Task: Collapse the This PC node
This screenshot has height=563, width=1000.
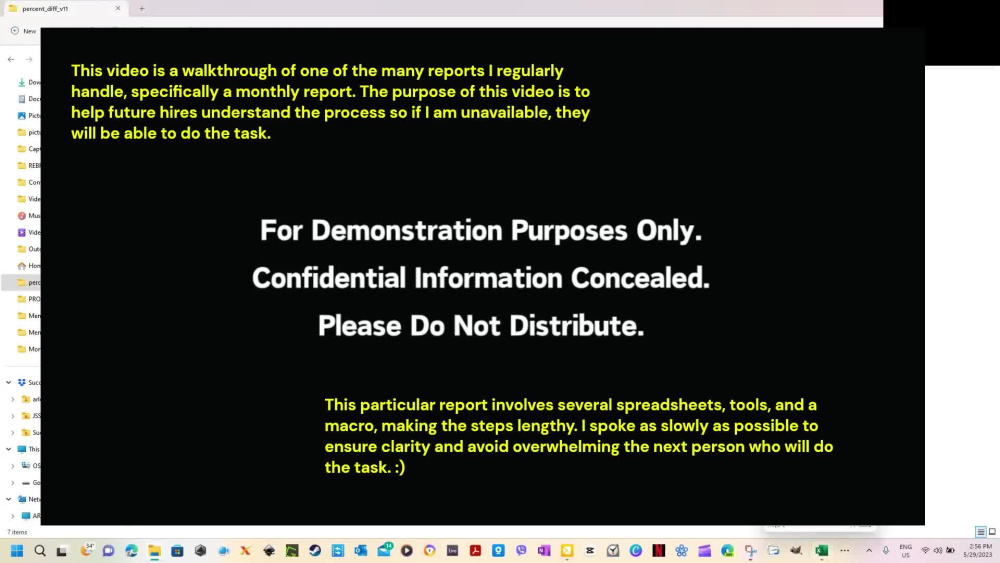Action: [x=8, y=449]
